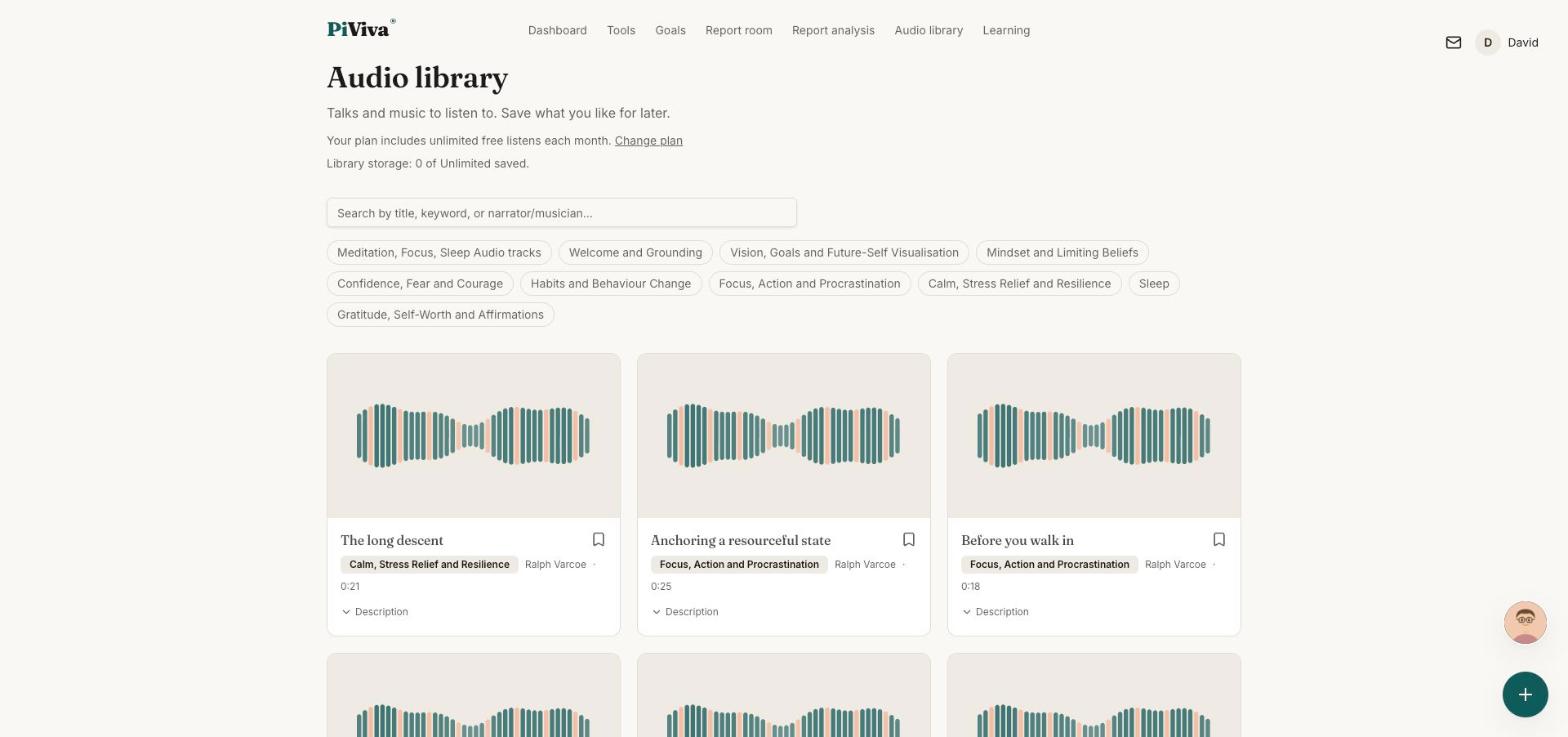1568x737 pixels.
Task: Click the green plus floating button
Action: click(1525, 695)
